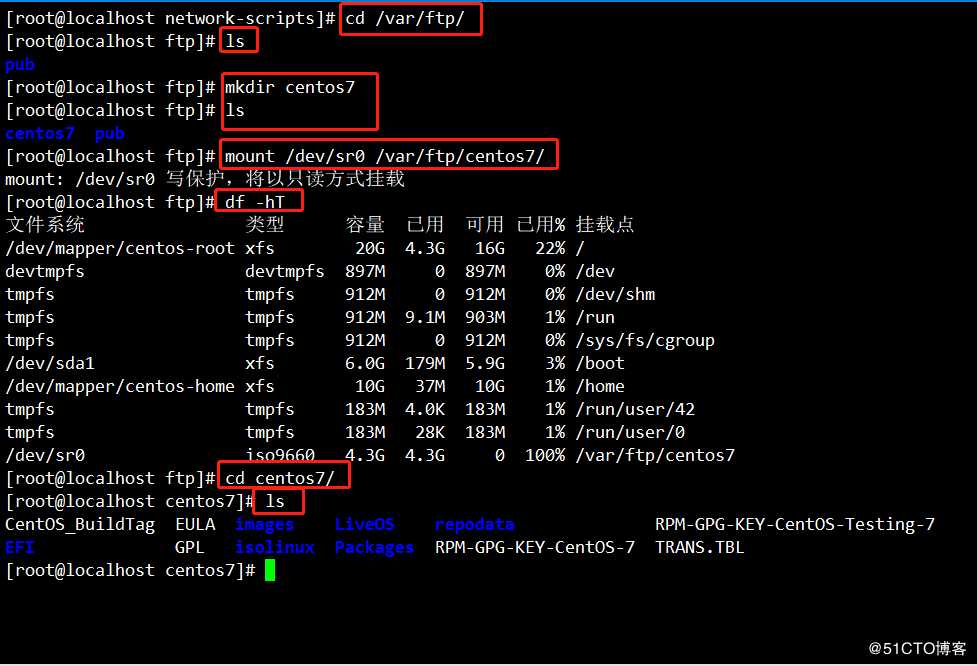Click the 'mkdir centos7' command text

click(x=290, y=87)
